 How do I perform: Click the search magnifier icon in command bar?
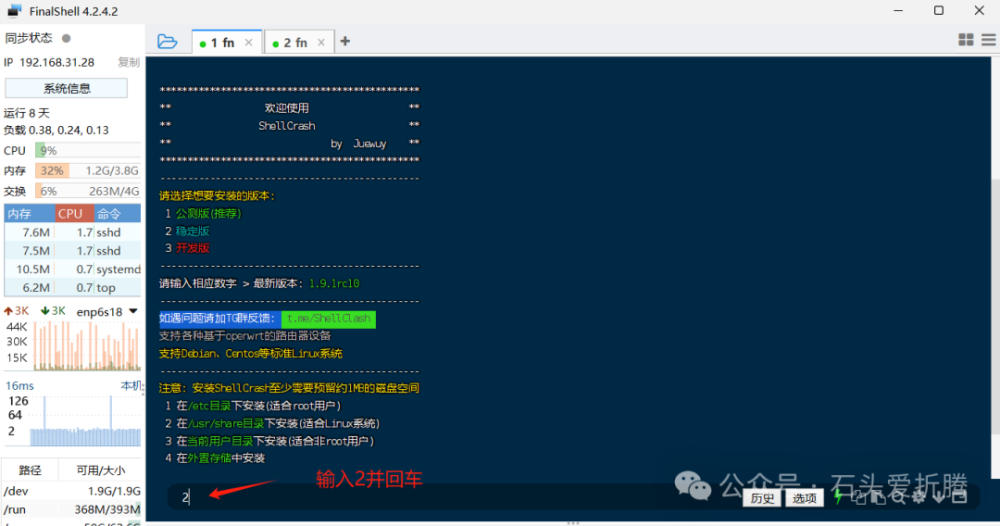pos(898,498)
